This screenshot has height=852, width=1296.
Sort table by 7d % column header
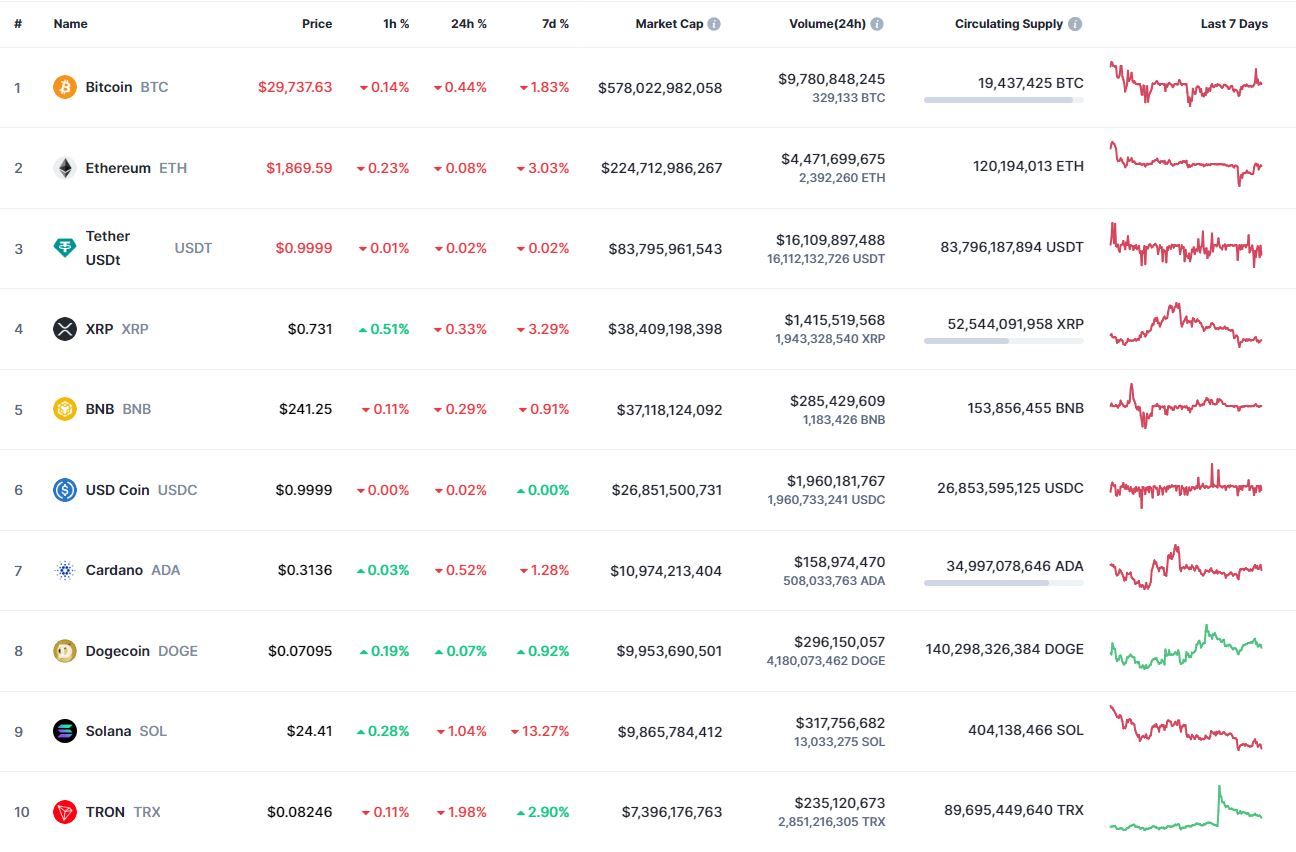click(x=555, y=24)
